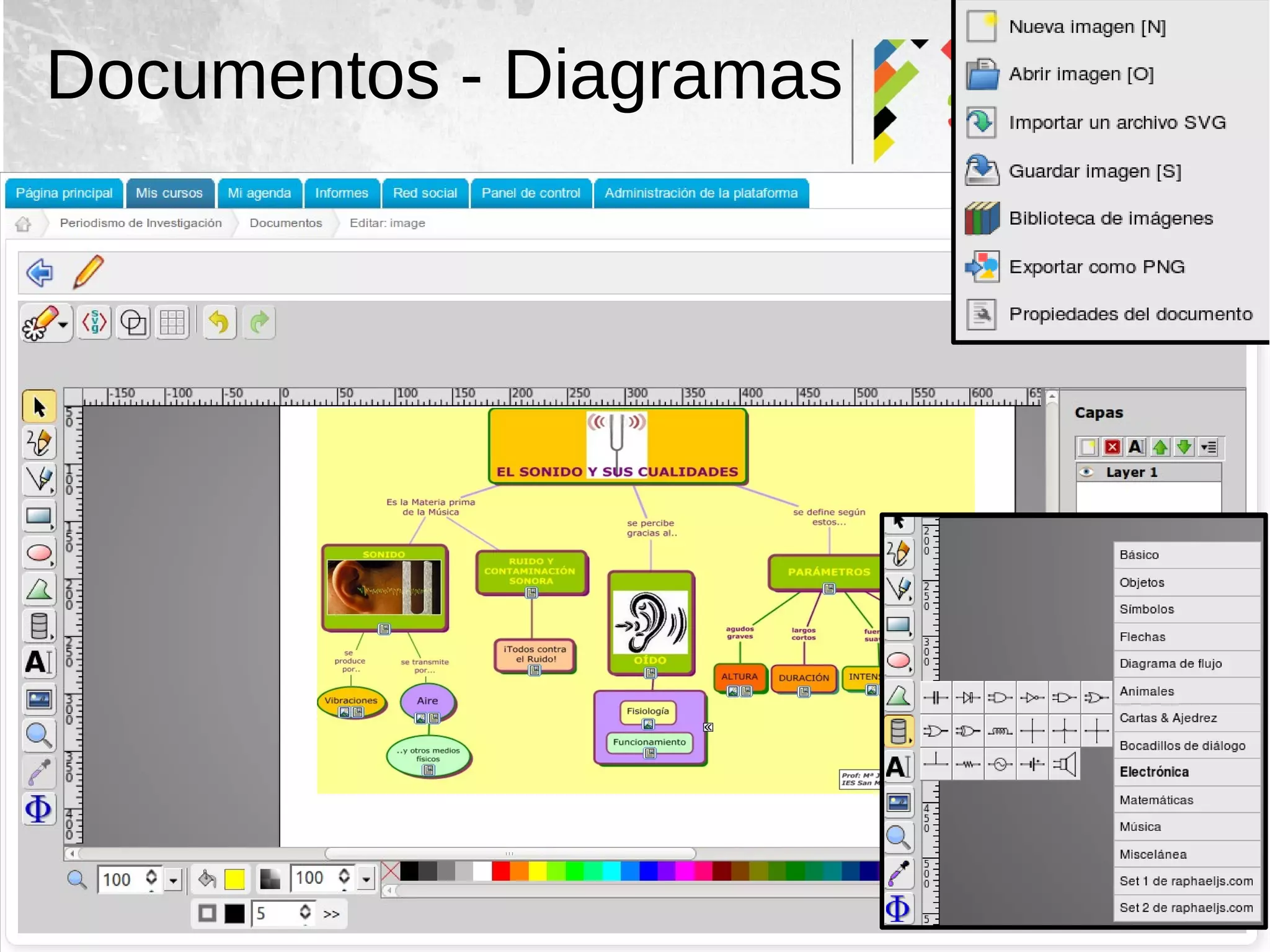Rename layer with the A icon
This screenshot has width=1270, height=952.
tap(1136, 447)
